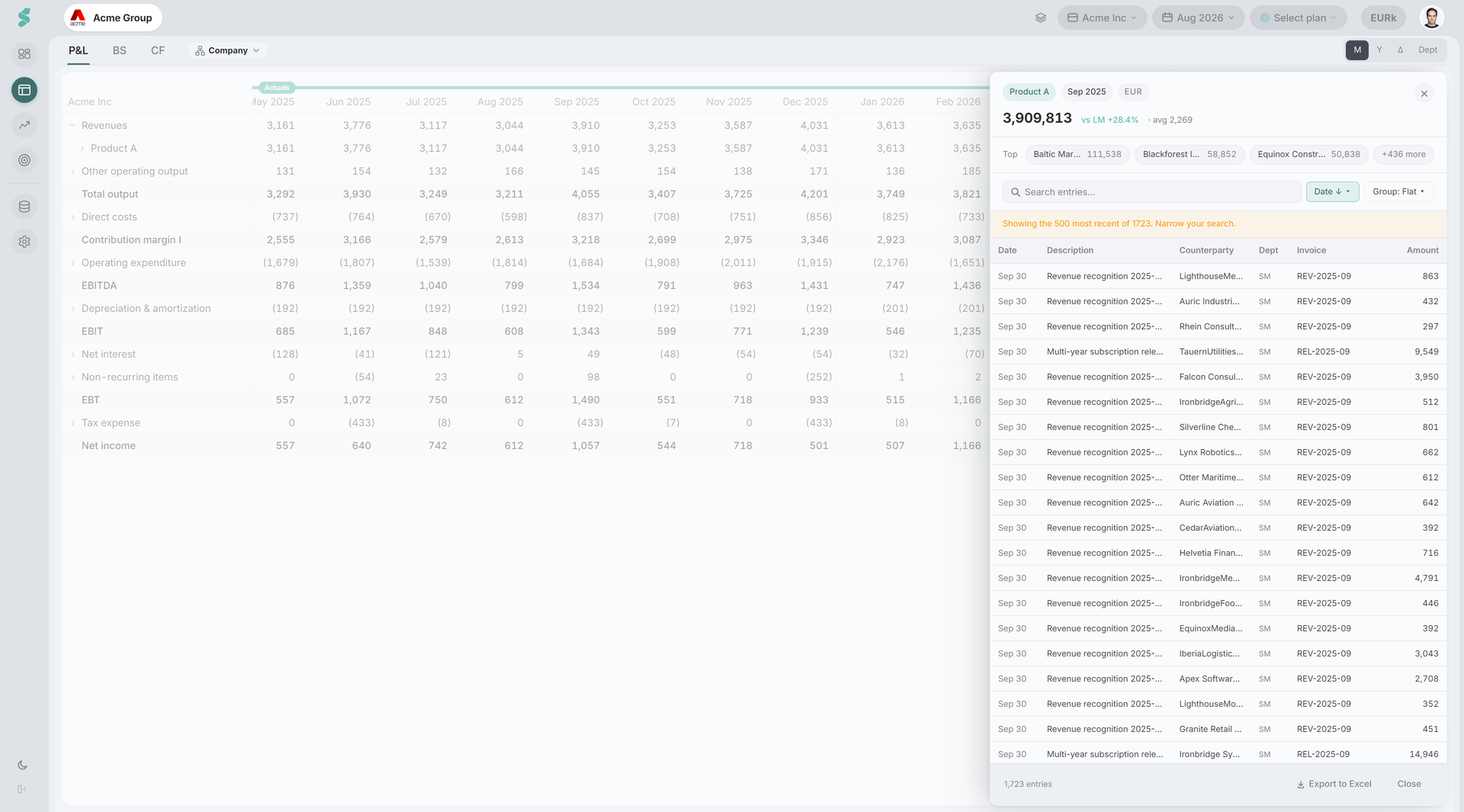Click the Close button in panel footer
The height and width of the screenshot is (812, 1464).
(1408, 785)
